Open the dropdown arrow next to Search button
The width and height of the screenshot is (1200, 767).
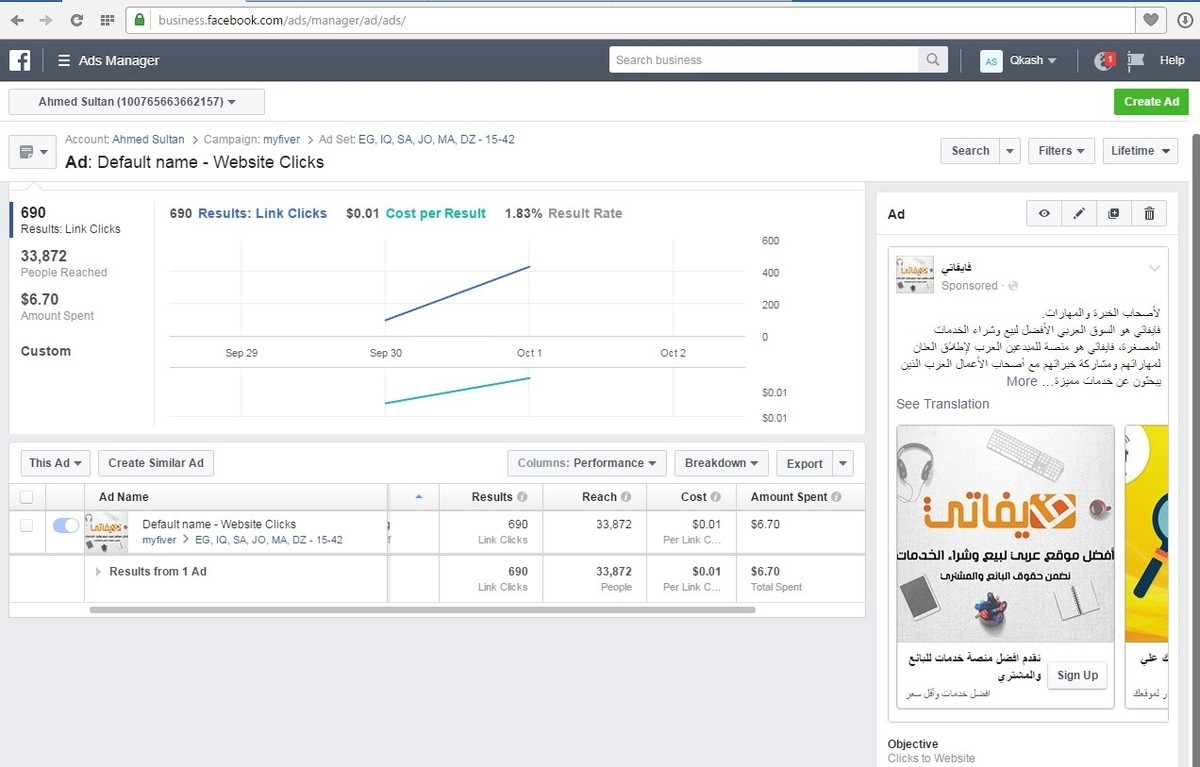1010,151
